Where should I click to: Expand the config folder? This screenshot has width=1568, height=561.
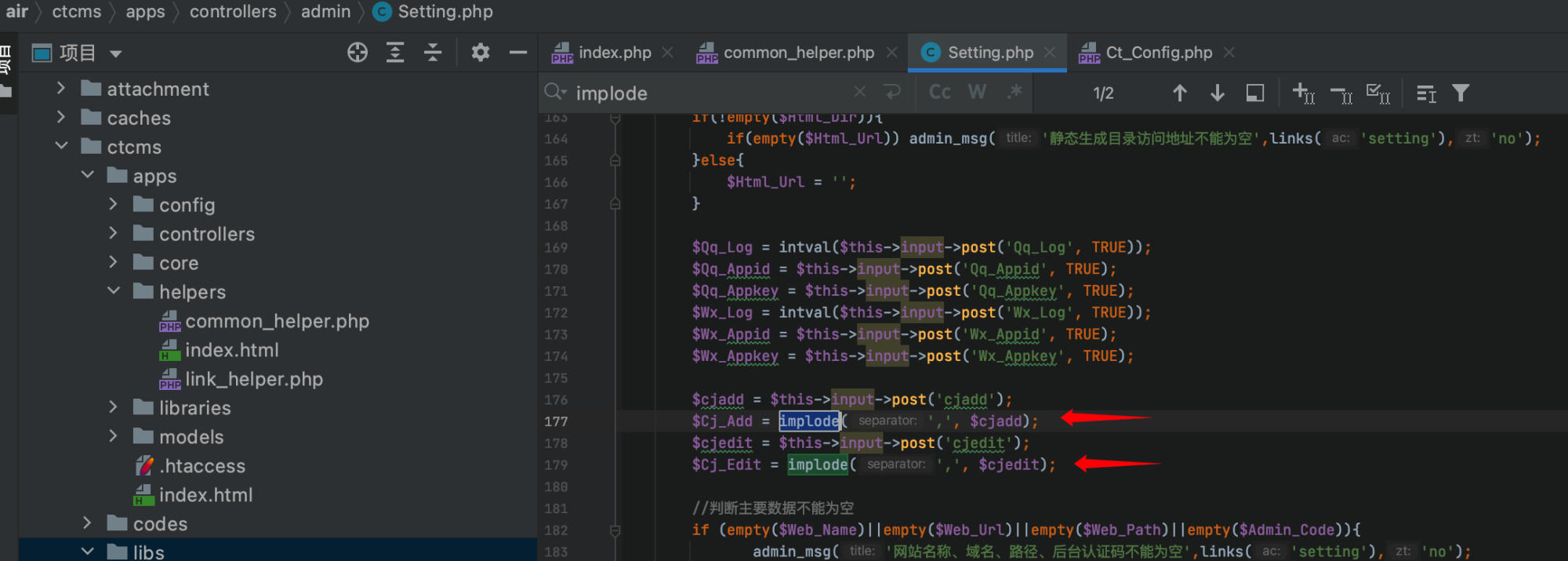[113, 205]
